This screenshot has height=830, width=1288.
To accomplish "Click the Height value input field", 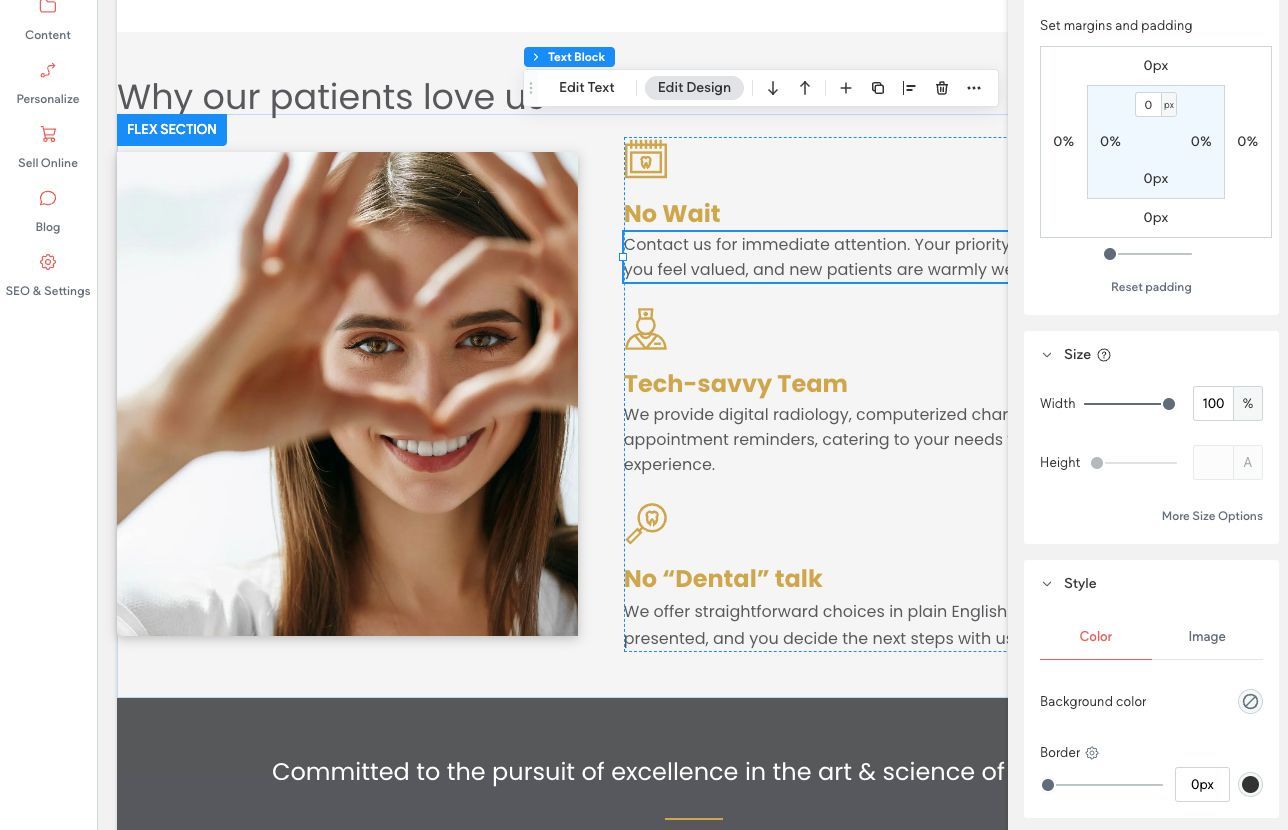I will pos(1213,463).
